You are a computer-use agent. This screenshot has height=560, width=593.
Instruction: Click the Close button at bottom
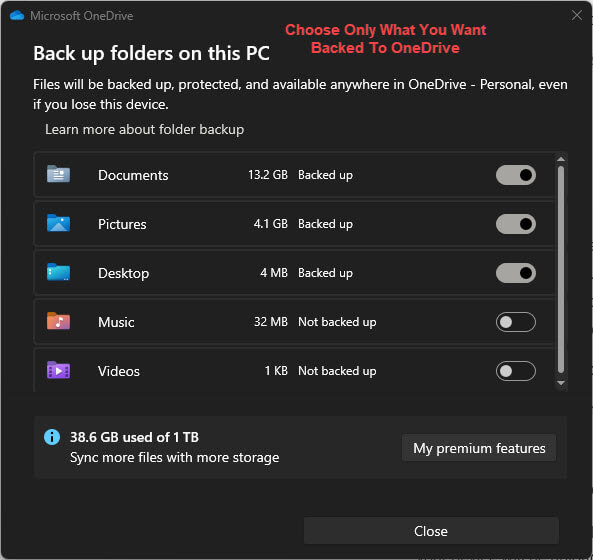(x=431, y=531)
